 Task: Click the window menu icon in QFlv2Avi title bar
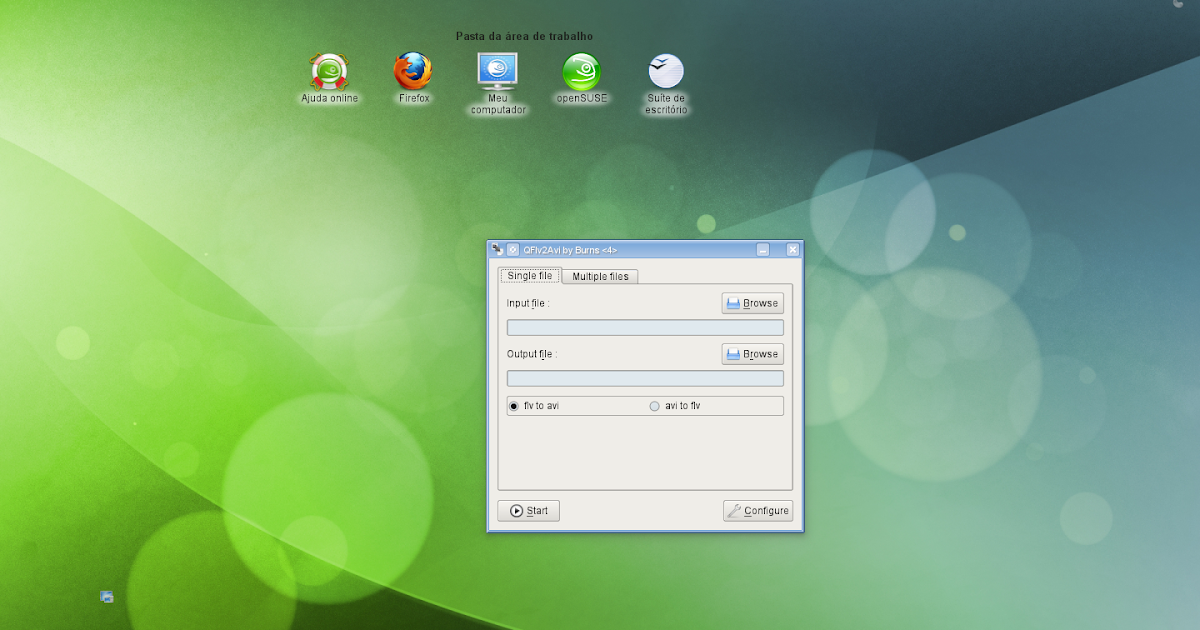(497, 249)
